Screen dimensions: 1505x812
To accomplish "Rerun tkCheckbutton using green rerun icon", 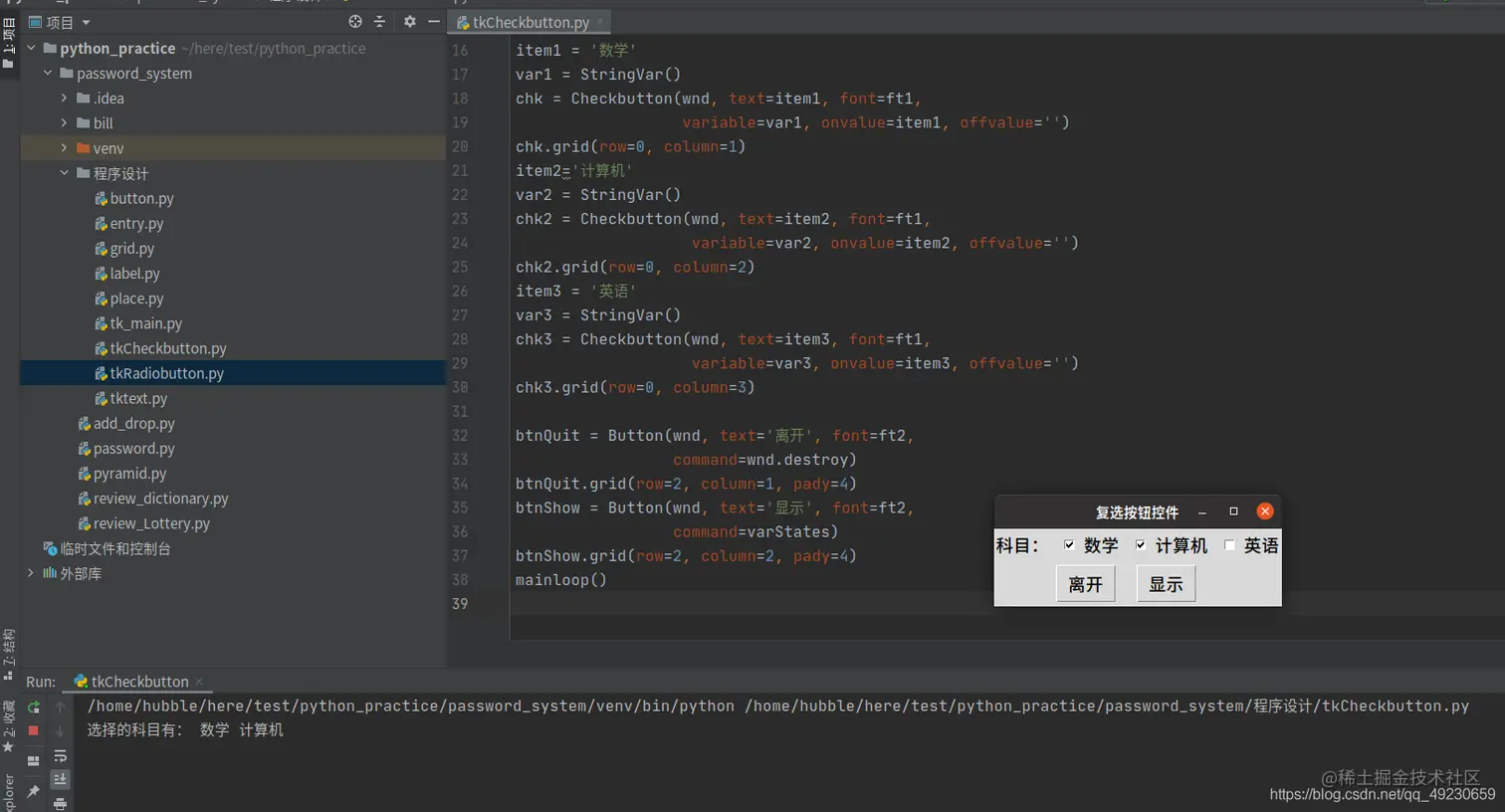I will point(33,707).
